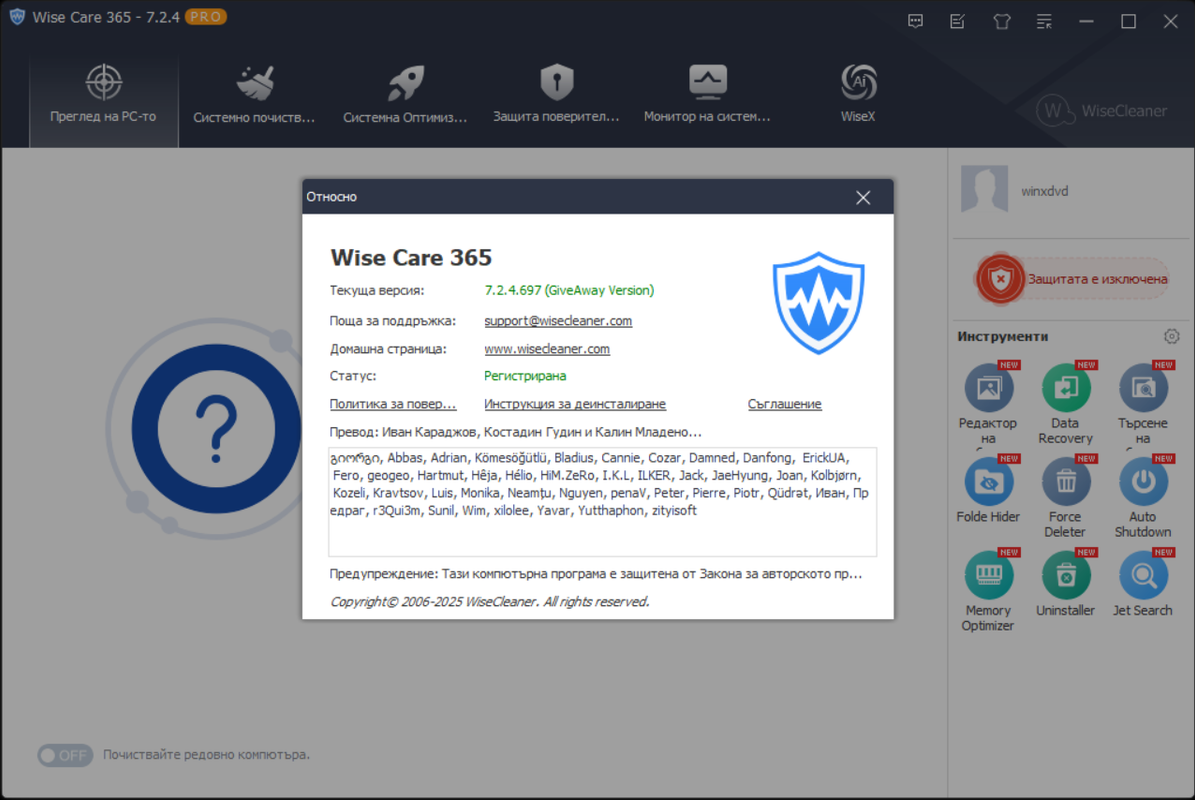Open the WiseX AI tab
This screenshot has width=1195, height=800.
[857, 95]
